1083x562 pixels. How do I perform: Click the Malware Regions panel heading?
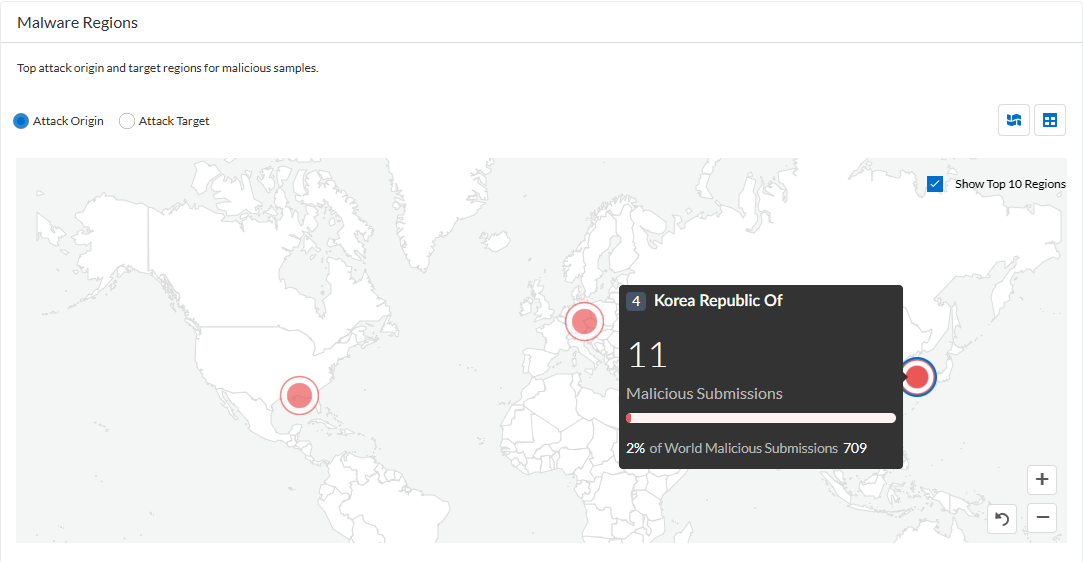[x=77, y=22]
